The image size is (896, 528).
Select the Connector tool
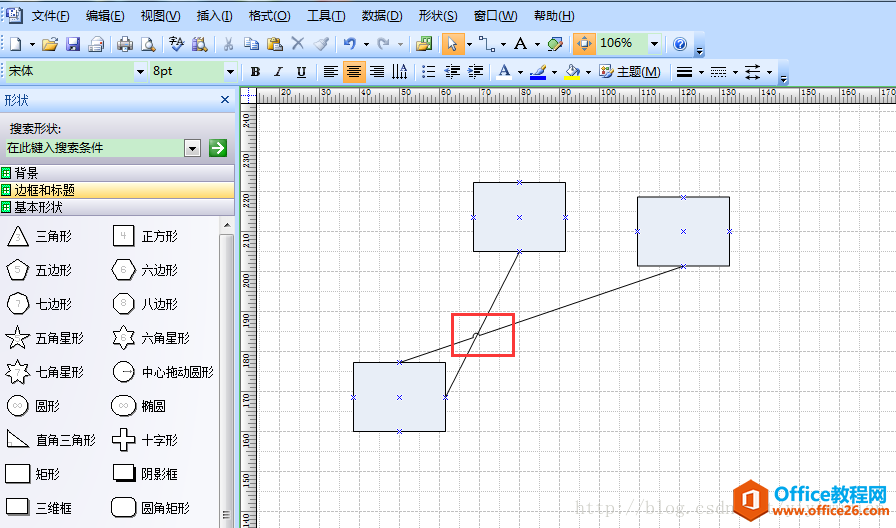(487, 44)
